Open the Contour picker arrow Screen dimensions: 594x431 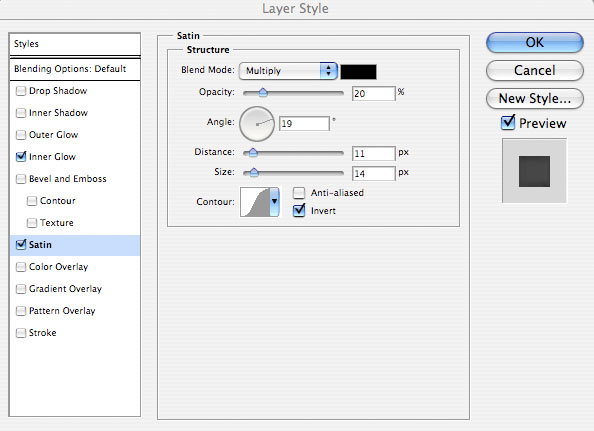(x=274, y=202)
